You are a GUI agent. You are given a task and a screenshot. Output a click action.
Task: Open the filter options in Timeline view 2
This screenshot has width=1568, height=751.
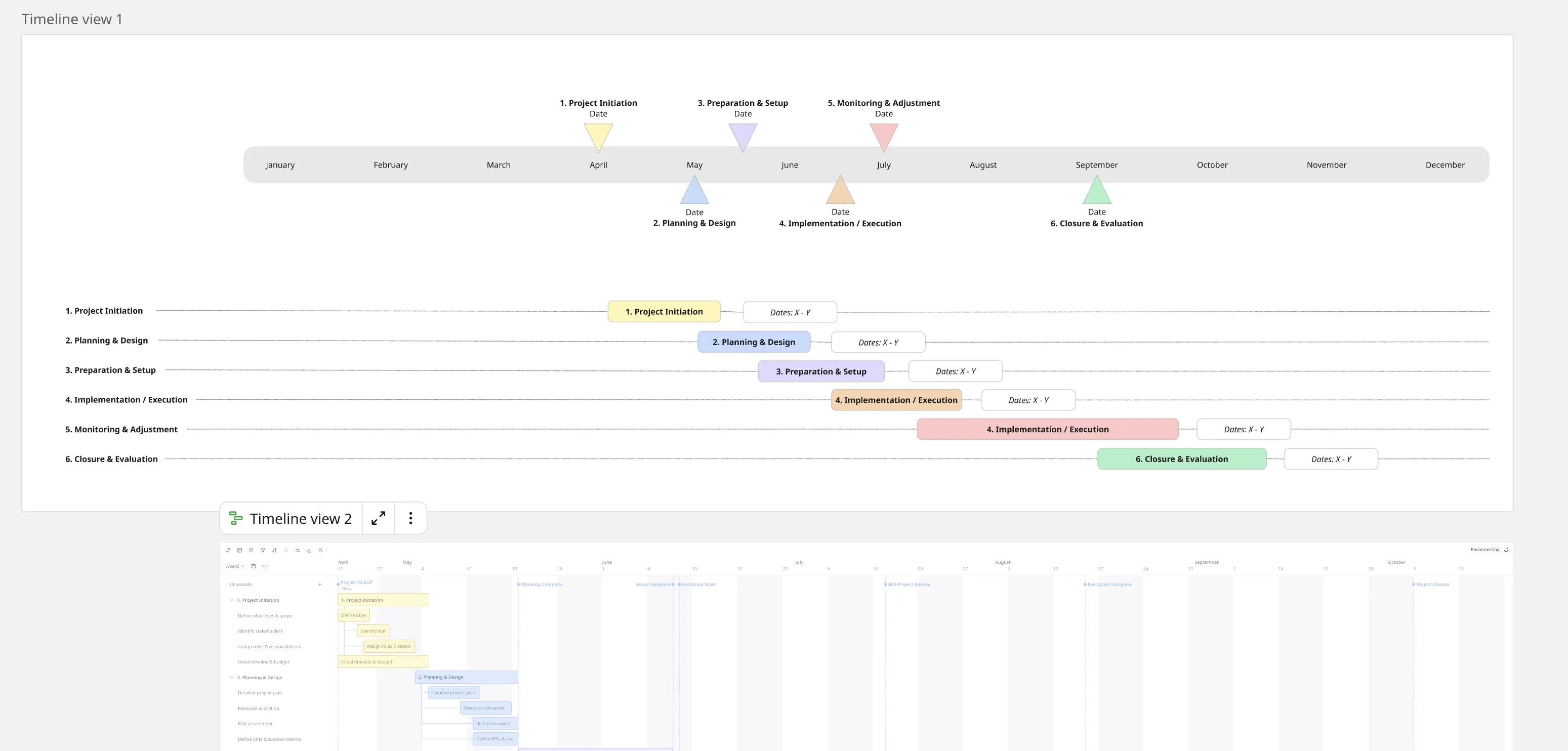[264, 550]
